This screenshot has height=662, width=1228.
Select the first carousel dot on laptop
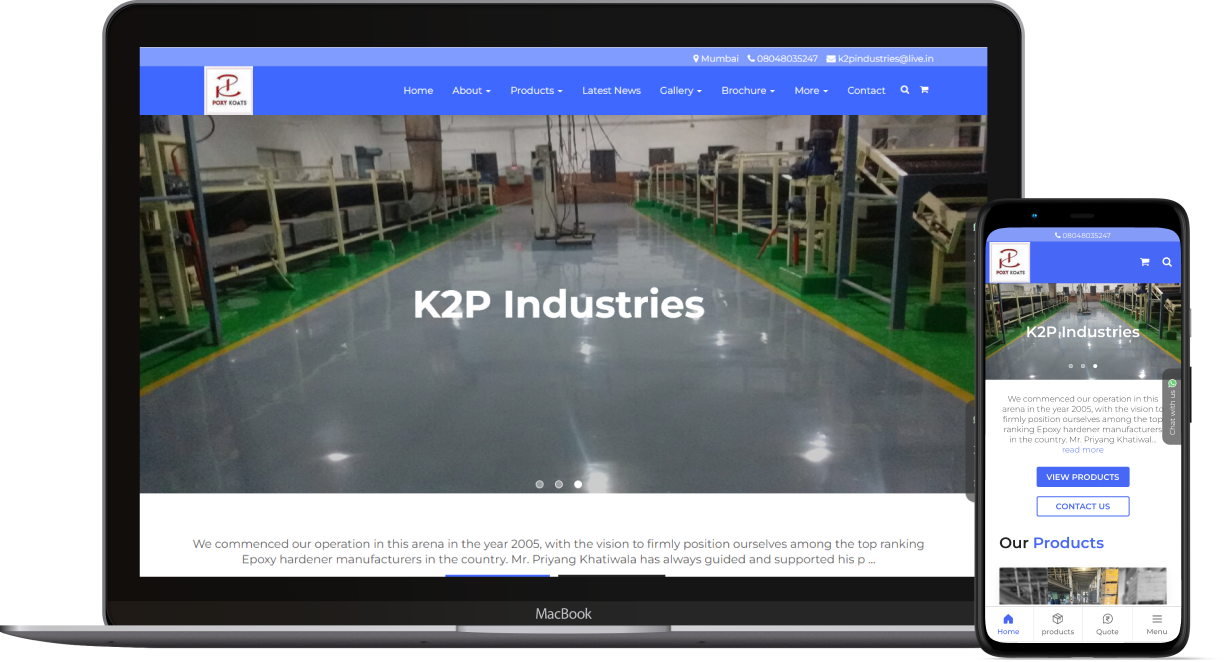point(540,484)
